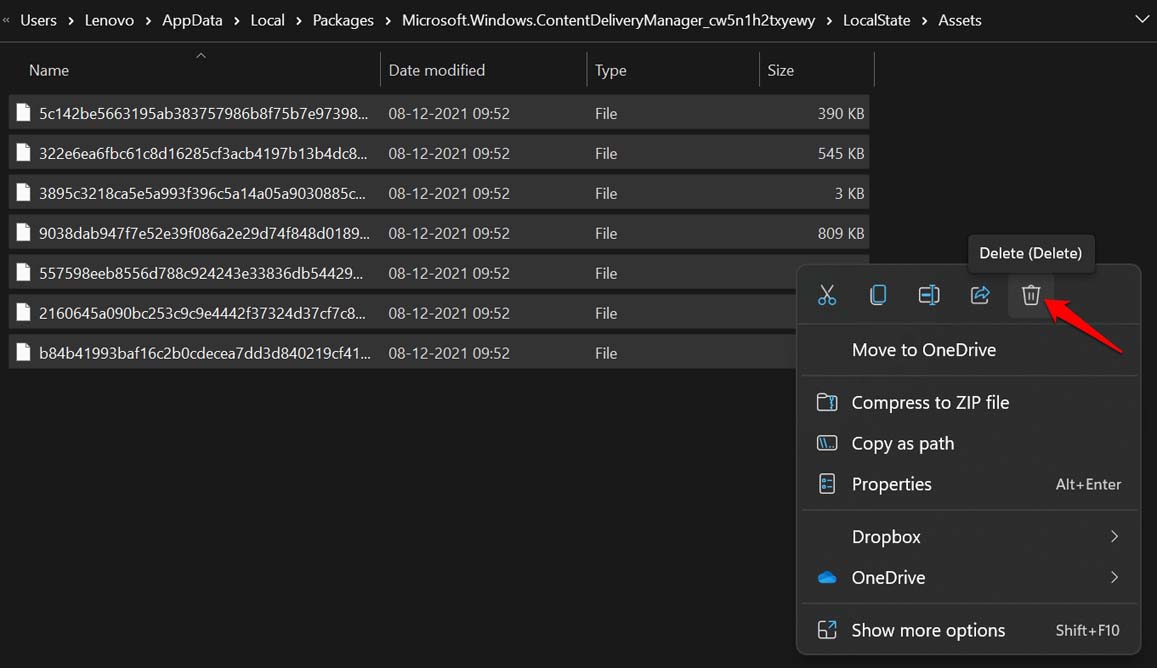The height and width of the screenshot is (668, 1157).
Task: Select file starting with 5c142be5663195ab
Action: [203, 114]
